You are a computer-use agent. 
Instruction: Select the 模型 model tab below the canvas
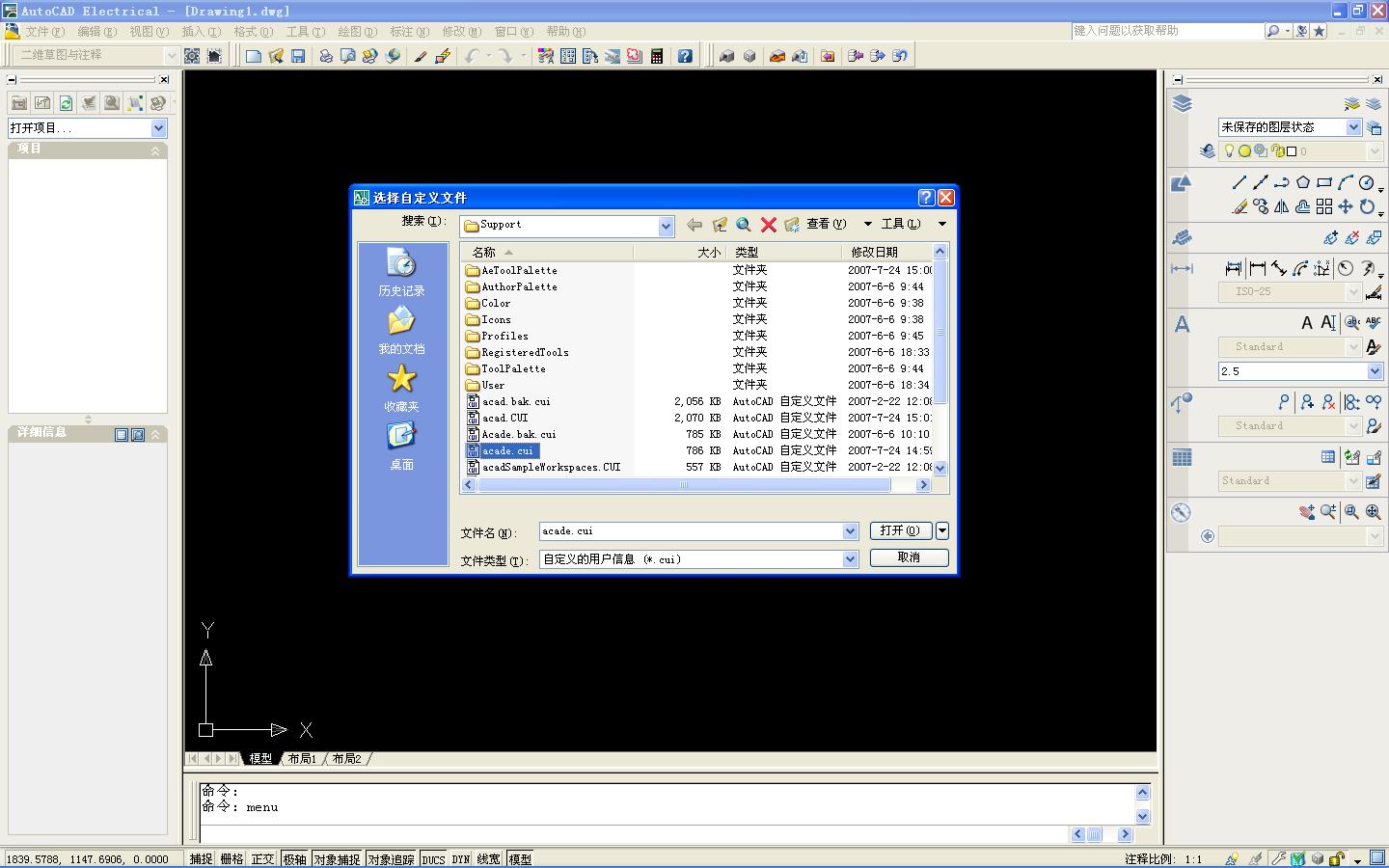[260, 759]
